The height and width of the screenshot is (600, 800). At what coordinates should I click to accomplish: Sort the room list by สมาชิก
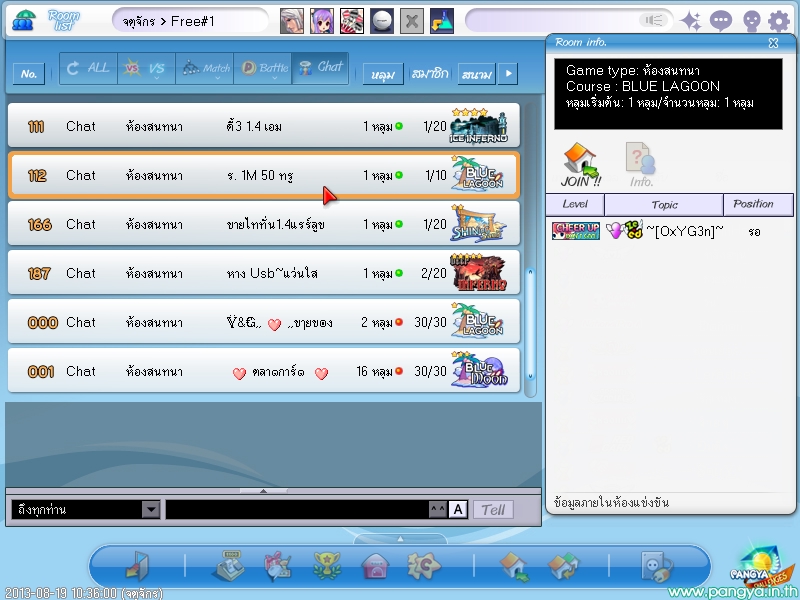pyautogui.click(x=430, y=74)
